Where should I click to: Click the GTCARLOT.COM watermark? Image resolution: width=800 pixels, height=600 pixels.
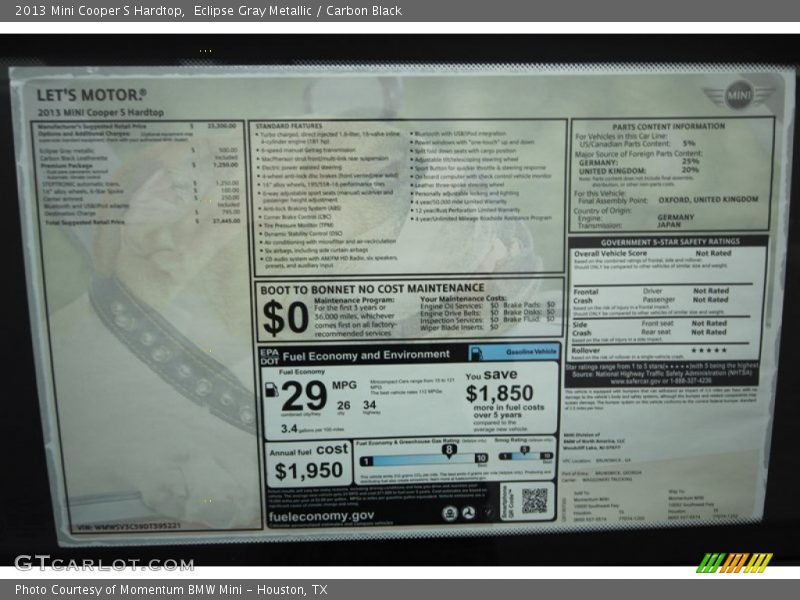103,563
